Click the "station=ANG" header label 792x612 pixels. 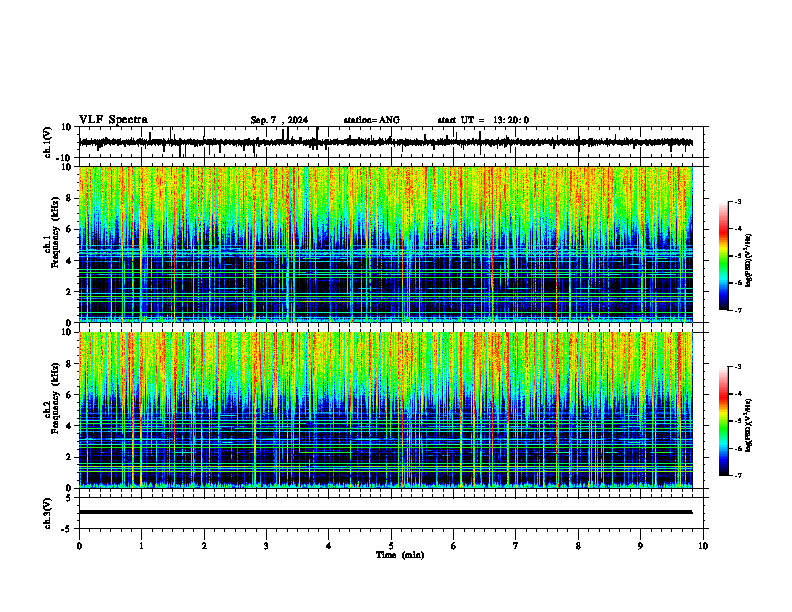[371, 120]
